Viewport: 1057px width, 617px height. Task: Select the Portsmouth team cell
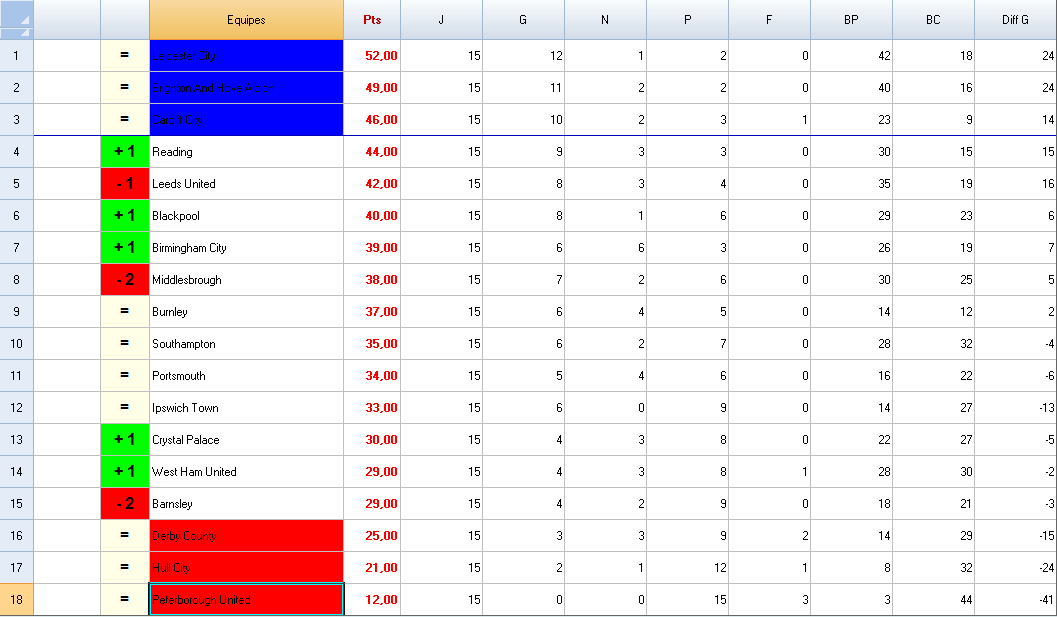[246, 376]
